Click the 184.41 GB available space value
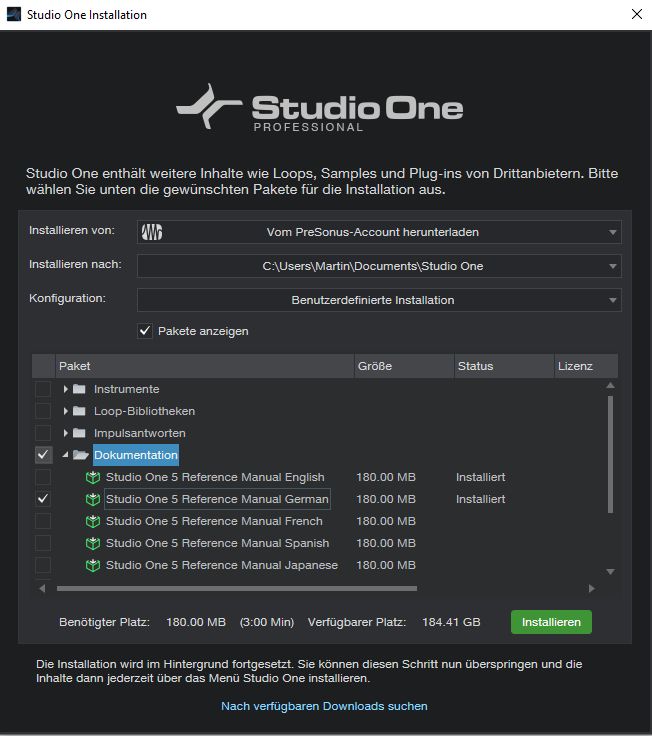Image resolution: width=652 pixels, height=736 pixels. tap(451, 622)
